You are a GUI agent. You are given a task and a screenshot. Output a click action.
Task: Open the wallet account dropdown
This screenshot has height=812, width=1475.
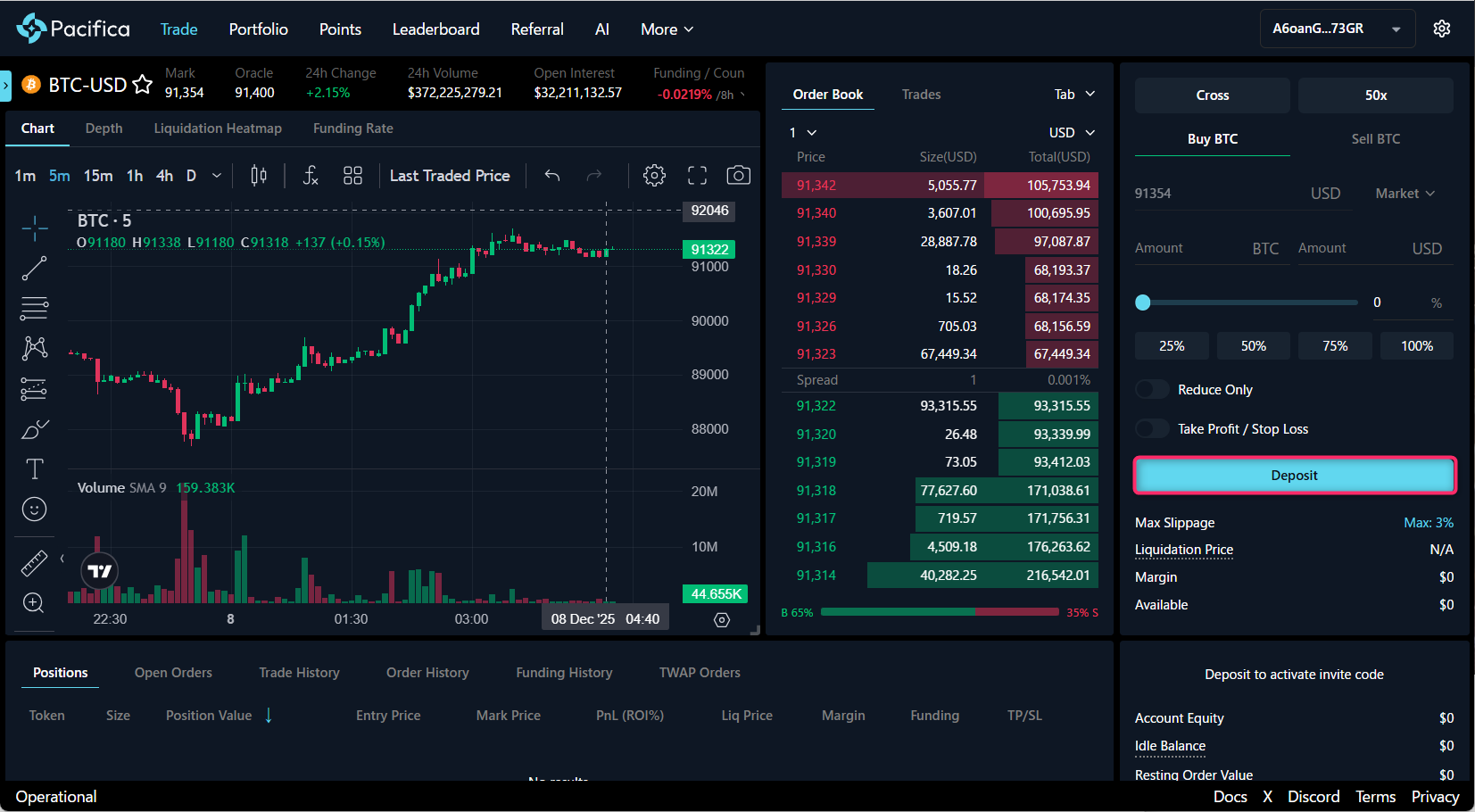(1336, 29)
